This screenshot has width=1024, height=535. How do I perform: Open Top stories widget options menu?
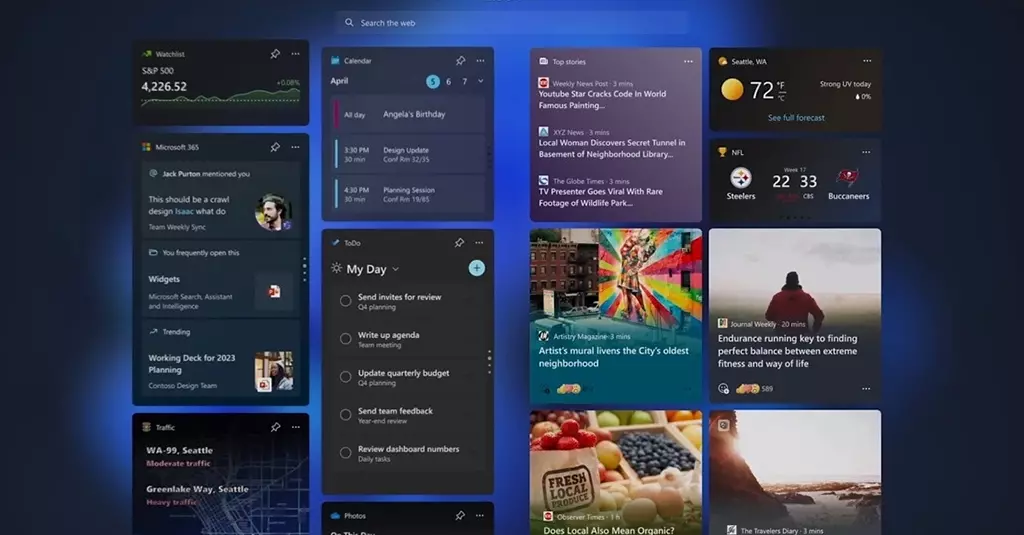[x=687, y=61]
